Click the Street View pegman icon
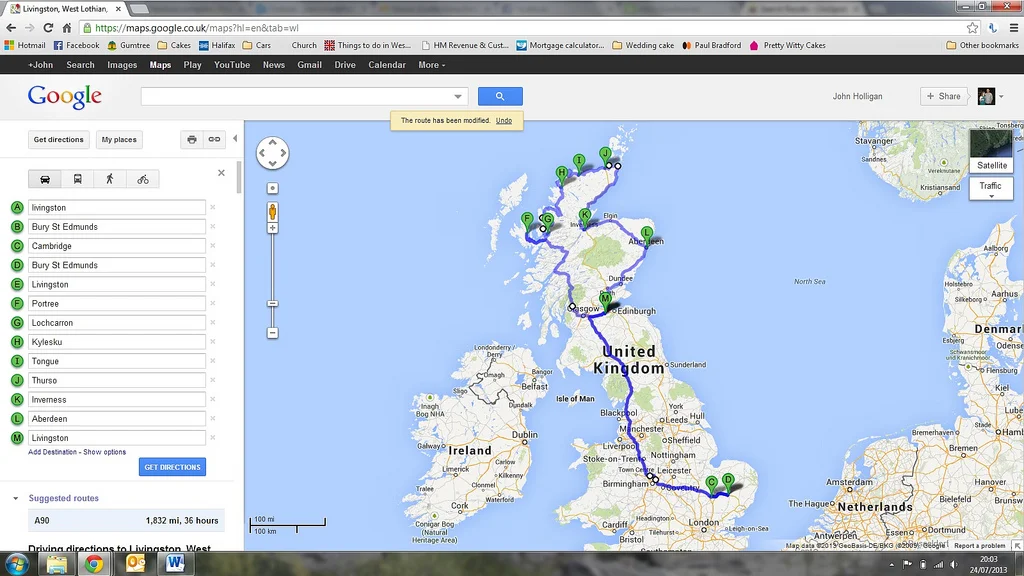The width and height of the screenshot is (1024, 576). tap(272, 211)
